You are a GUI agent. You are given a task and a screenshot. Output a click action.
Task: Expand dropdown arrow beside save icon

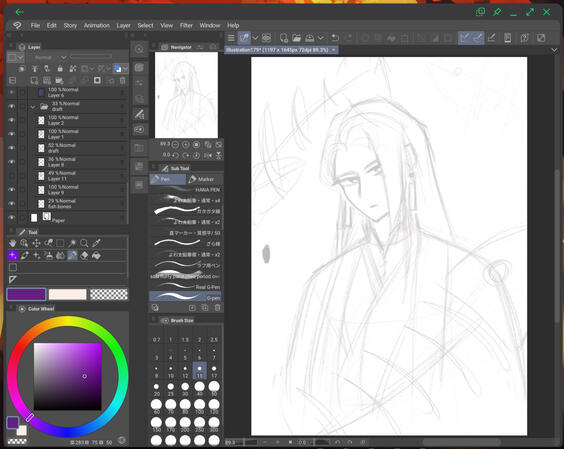pyautogui.click(x=320, y=38)
